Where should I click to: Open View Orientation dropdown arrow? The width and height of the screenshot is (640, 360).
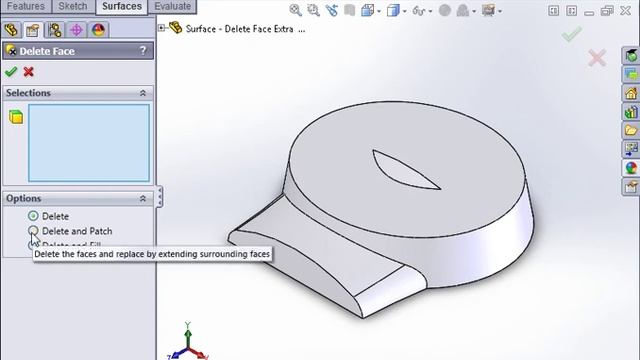379,11
